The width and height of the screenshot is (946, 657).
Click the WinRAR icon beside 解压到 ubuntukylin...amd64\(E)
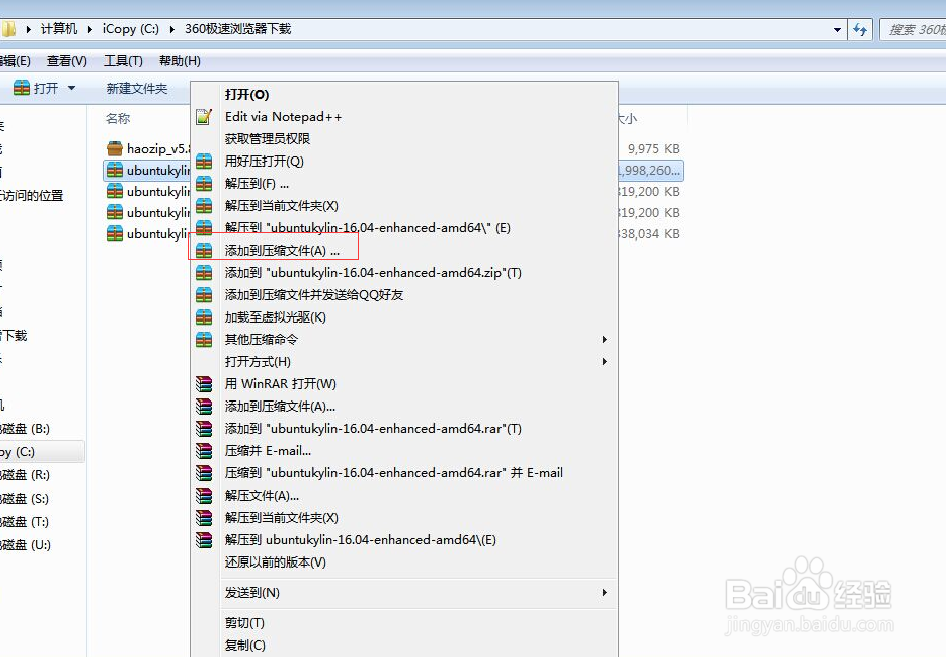[x=204, y=539]
